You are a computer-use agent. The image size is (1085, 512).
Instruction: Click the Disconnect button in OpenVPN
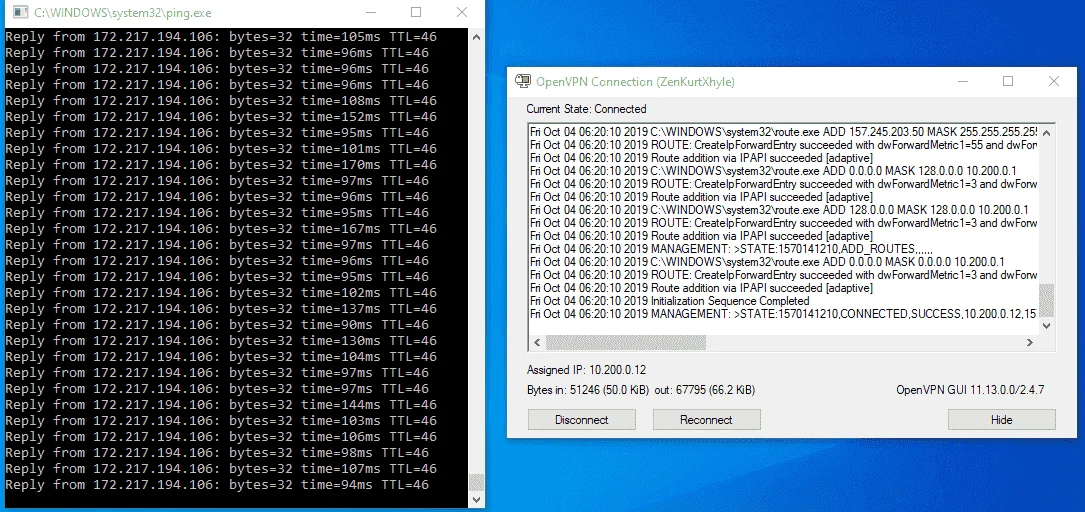coord(581,419)
